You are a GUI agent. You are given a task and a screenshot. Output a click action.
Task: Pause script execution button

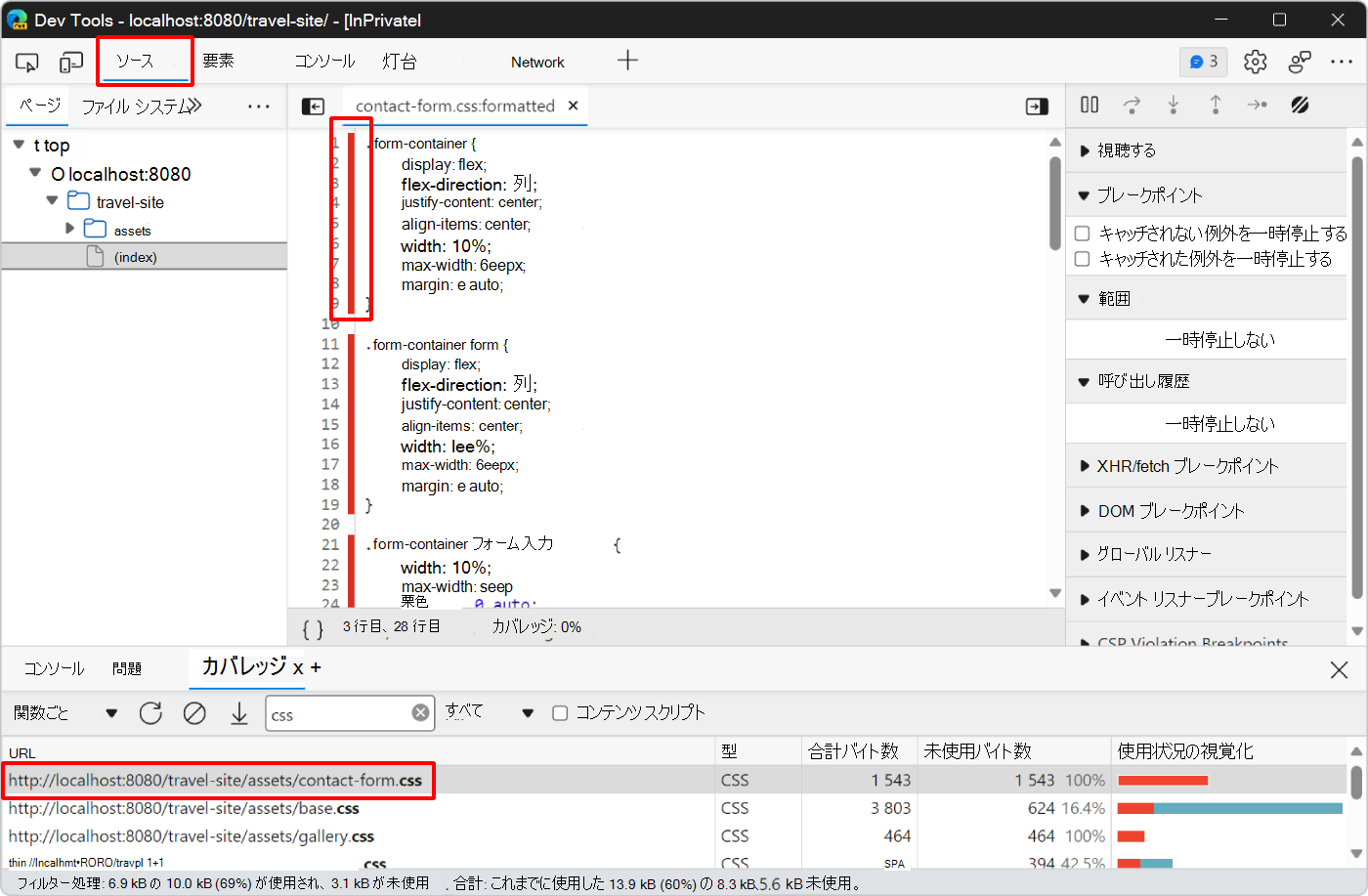(x=1090, y=105)
